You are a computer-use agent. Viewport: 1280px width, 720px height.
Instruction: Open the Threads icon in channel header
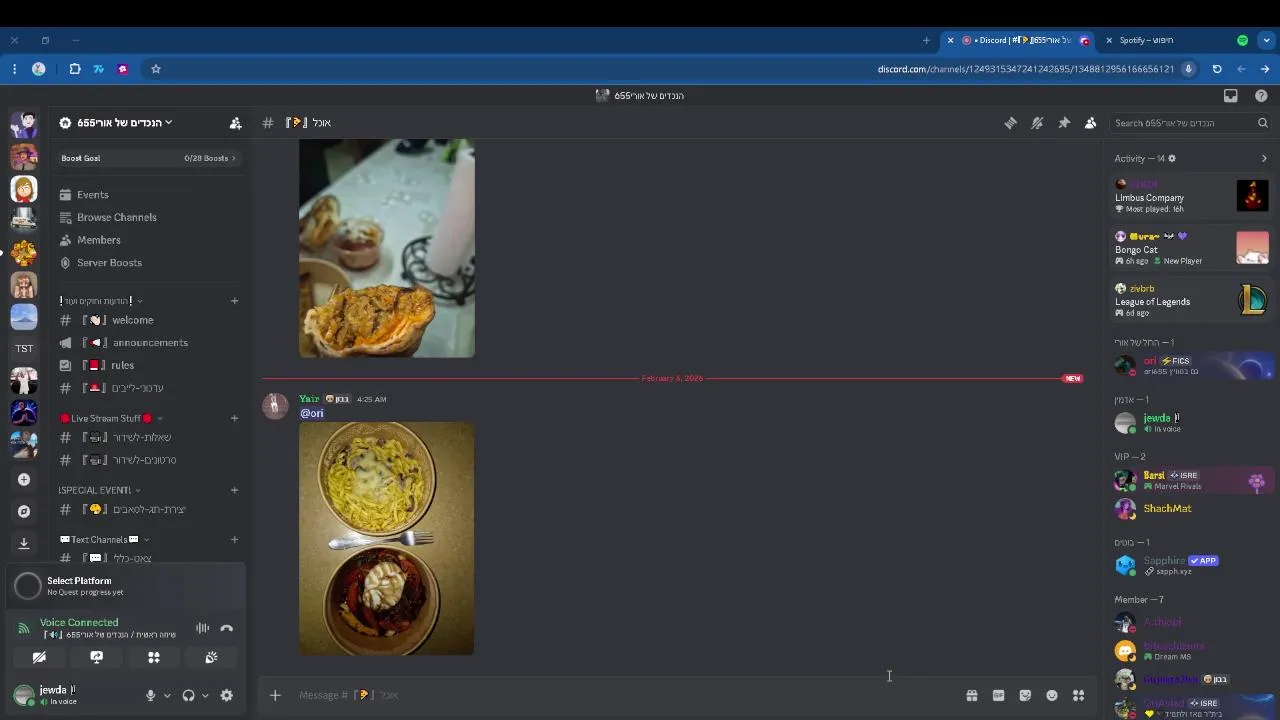(1010, 123)
